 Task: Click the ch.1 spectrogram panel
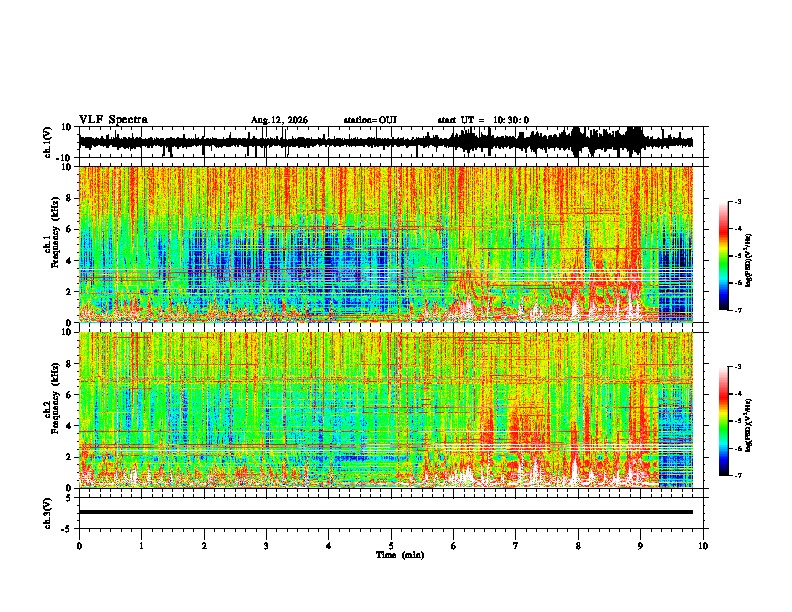(386, 244)
